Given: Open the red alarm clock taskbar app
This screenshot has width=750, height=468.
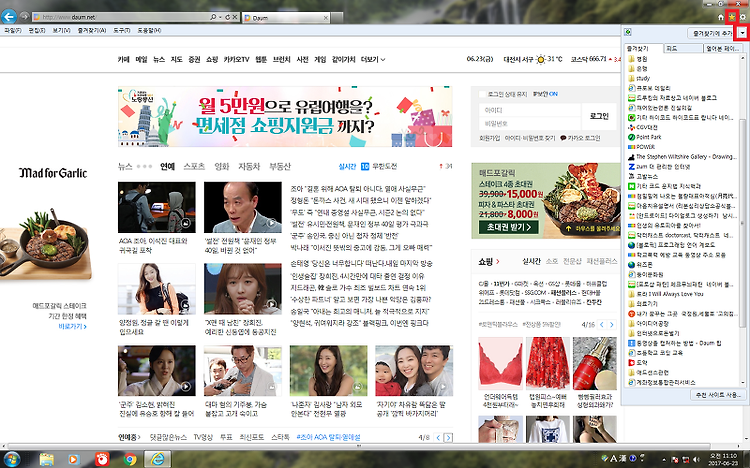Looking at the screenshot, I should (x=101, y=459).
